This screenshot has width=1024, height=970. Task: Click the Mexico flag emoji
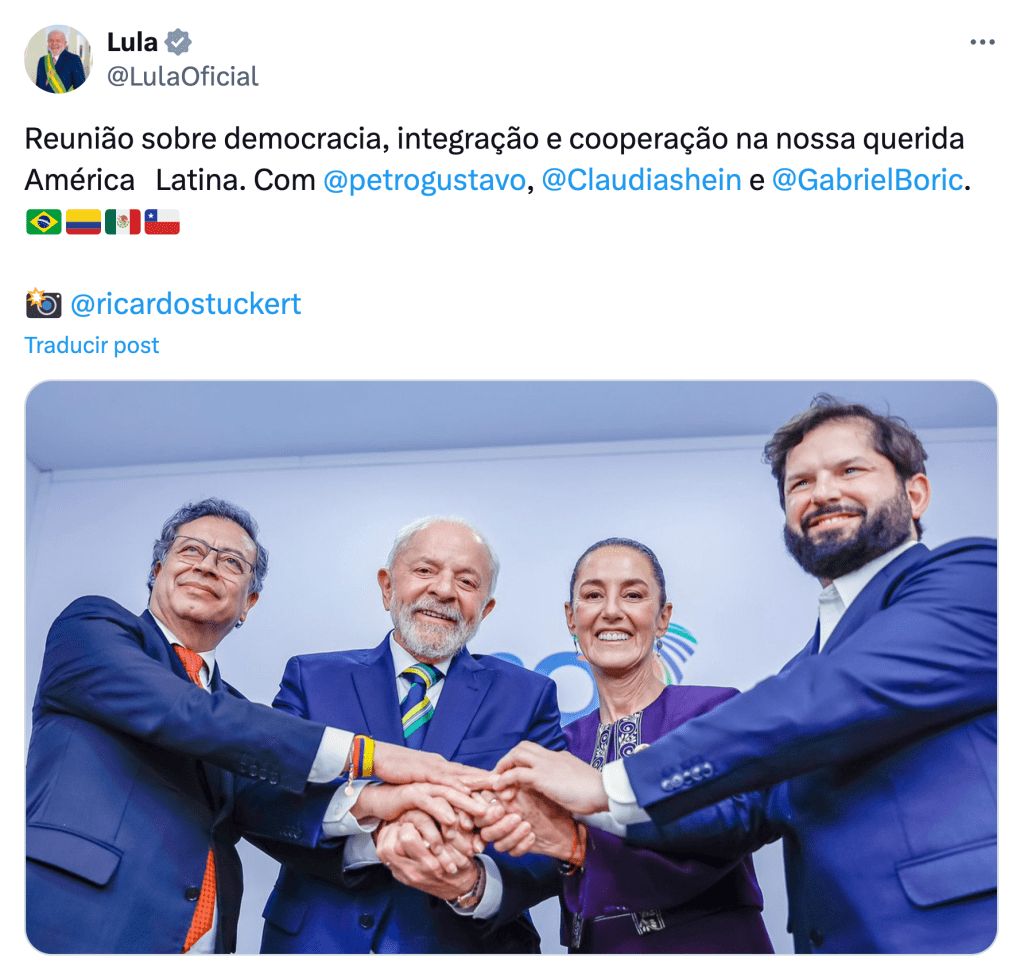click(x=123, y=222)
